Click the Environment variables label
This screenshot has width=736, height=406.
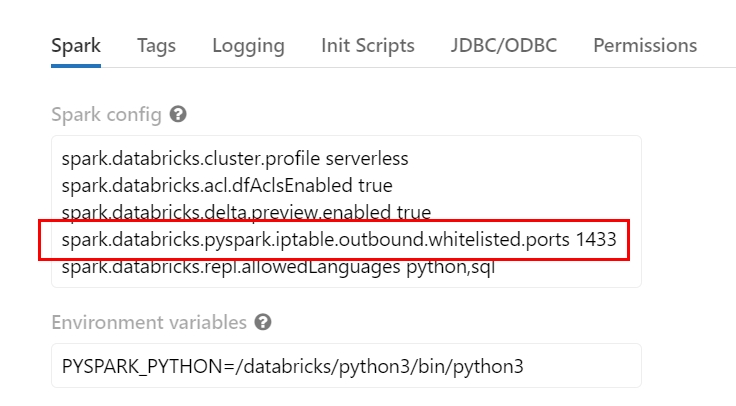tap(149, 322)
